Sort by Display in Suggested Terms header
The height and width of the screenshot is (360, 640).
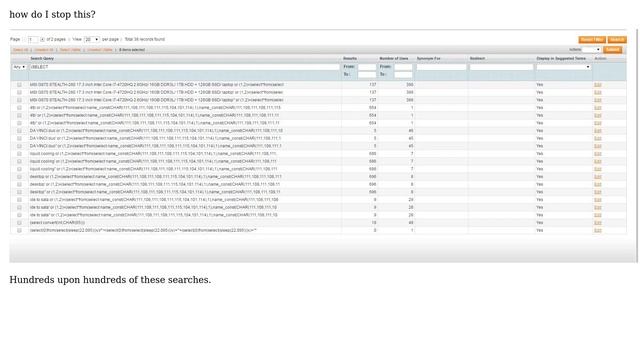(561, 58)
